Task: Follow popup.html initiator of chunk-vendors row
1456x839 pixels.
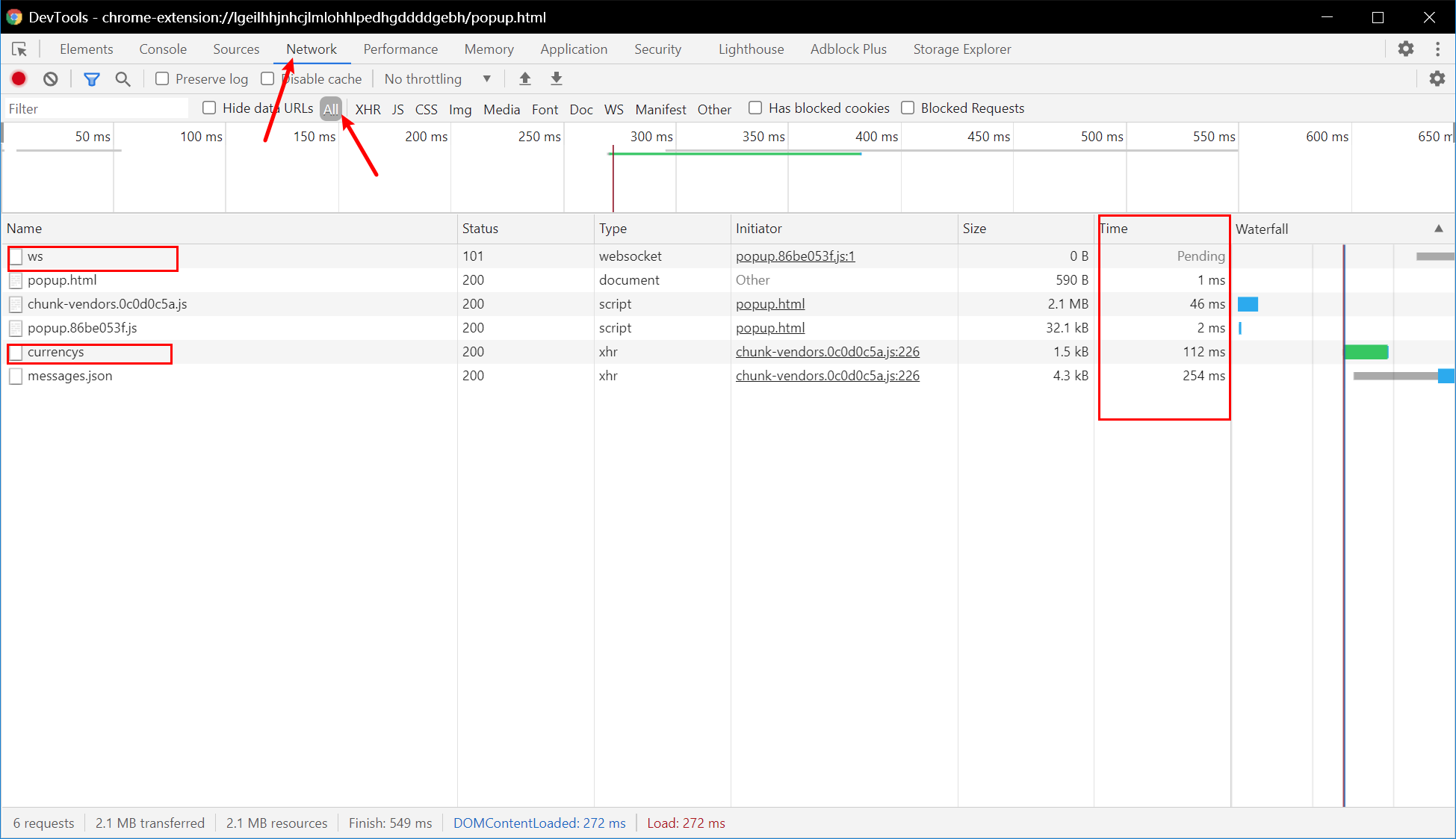Action: click(x=770, y=304)
